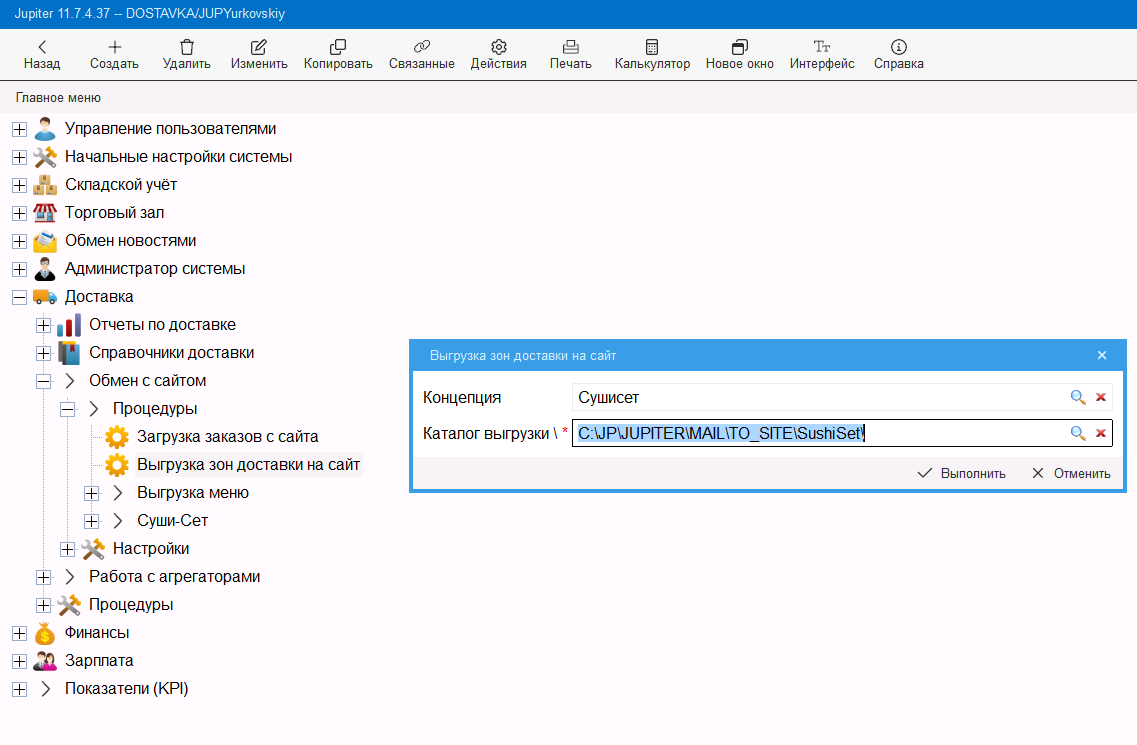This screenshot has height=745, width=1137.
Task: Click the Delete trash icon
Action: pyautogui.click(x=187, y=47)
